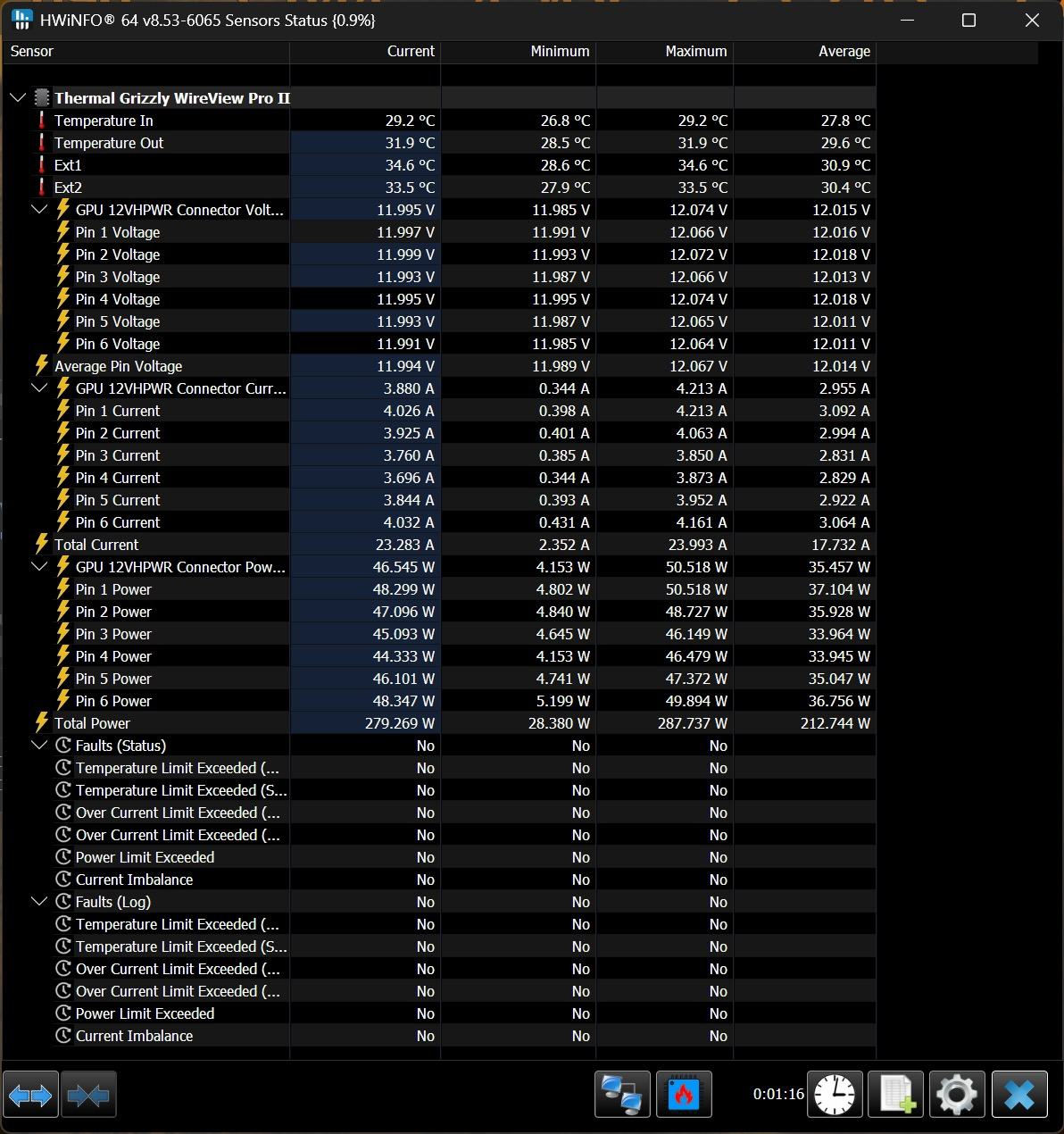1064x1134 pixels.
Task: Collapse the GPU 12VHPWR Connector Current group
Action: (38, 388)
